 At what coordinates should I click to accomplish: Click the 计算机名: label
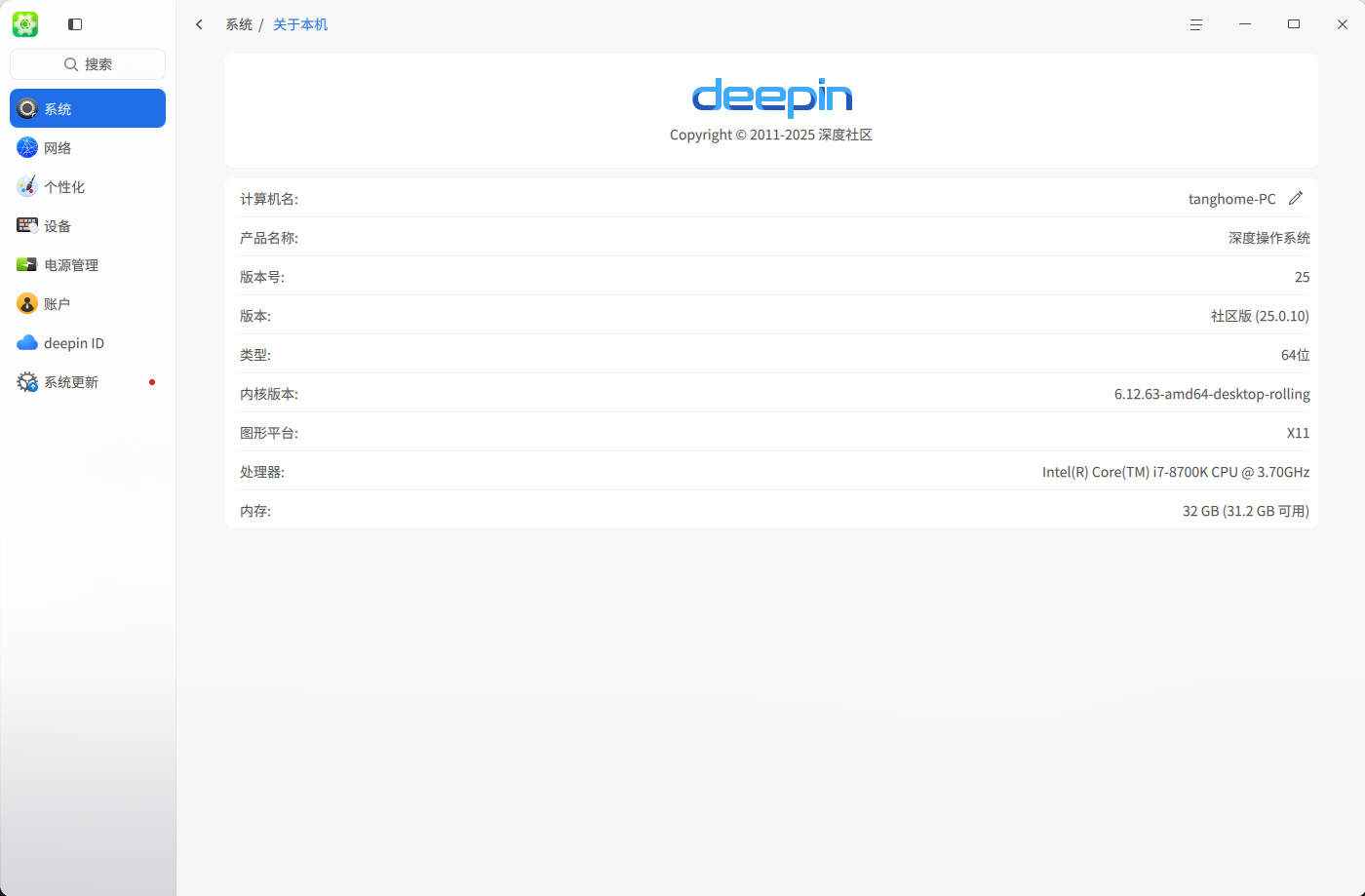(269, 199)
